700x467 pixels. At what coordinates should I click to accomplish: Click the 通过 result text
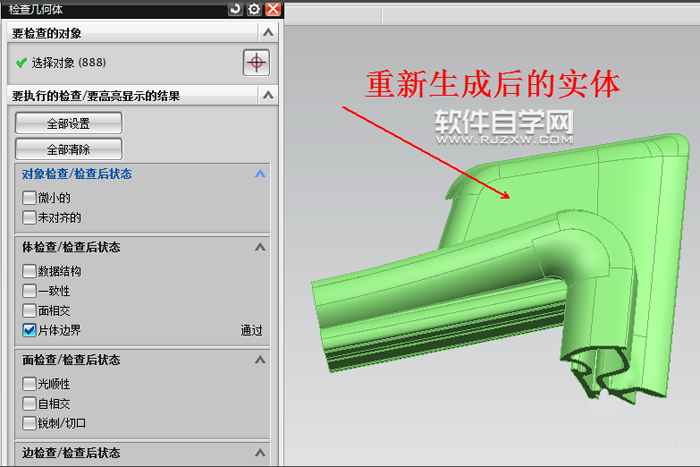251,330
